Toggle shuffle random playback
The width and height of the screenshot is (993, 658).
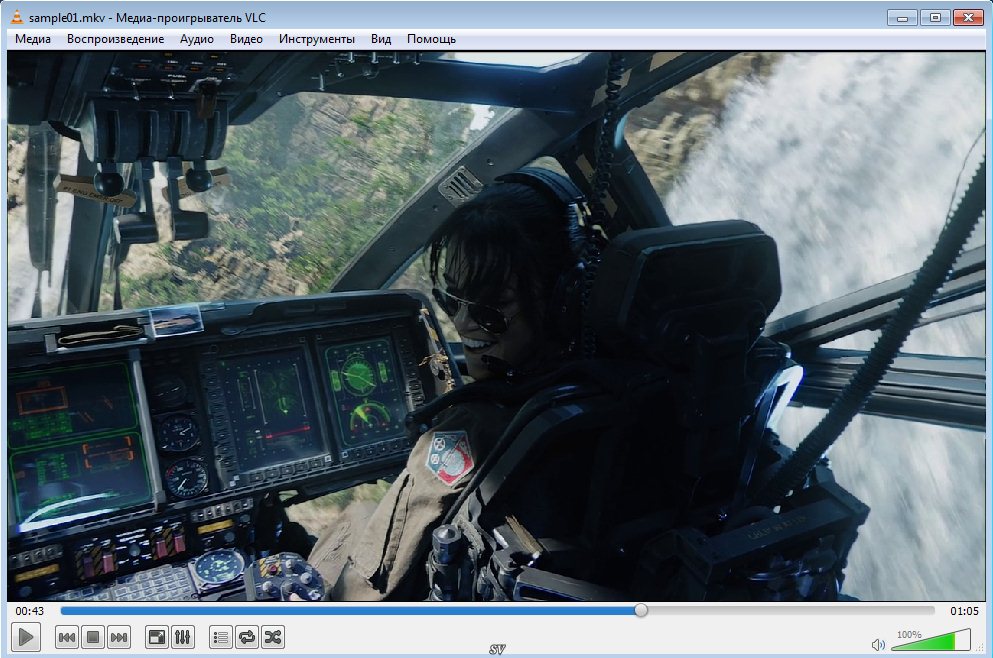point(273,637)
